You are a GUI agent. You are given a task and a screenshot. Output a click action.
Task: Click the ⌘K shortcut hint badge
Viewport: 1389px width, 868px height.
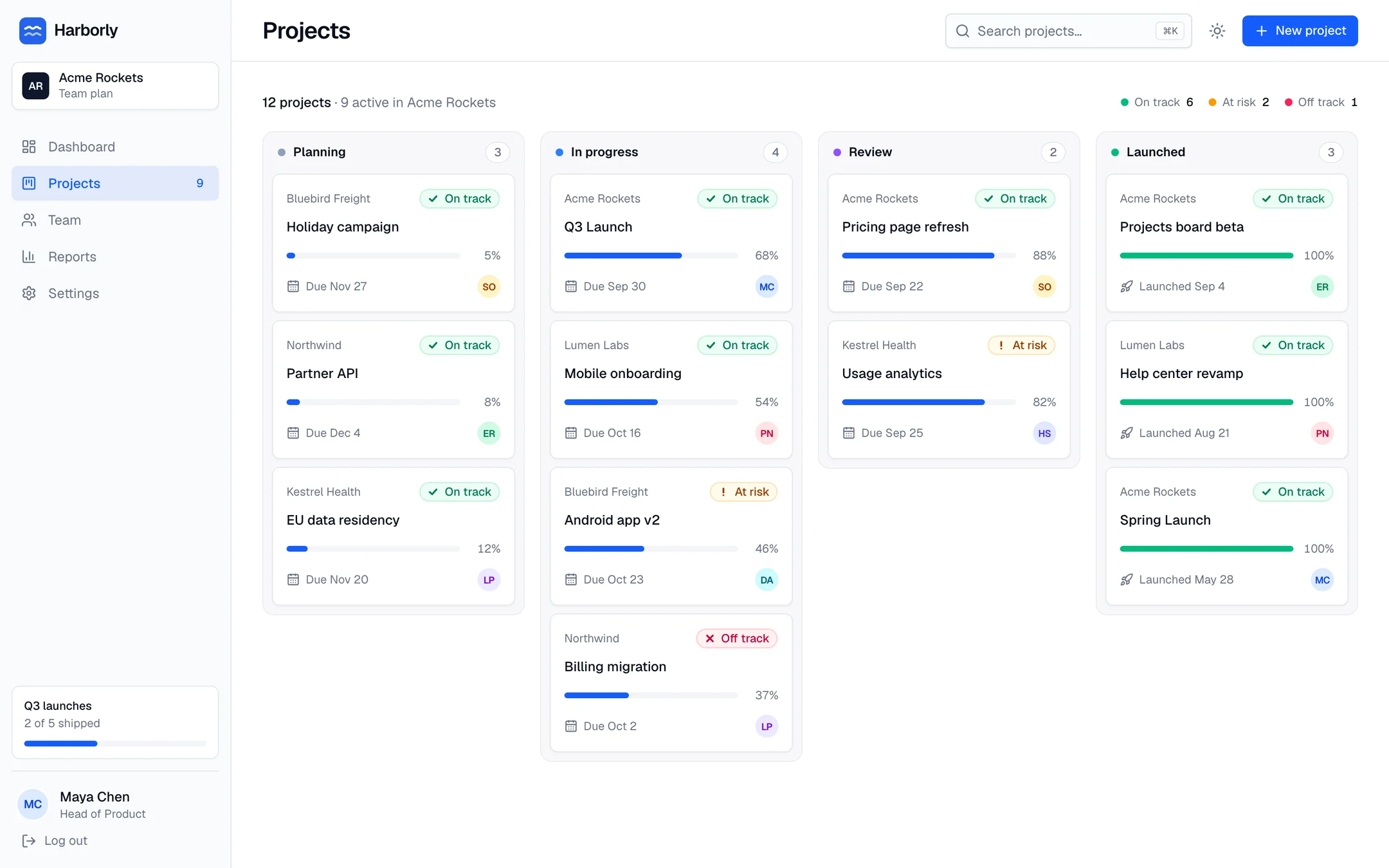1170,31
